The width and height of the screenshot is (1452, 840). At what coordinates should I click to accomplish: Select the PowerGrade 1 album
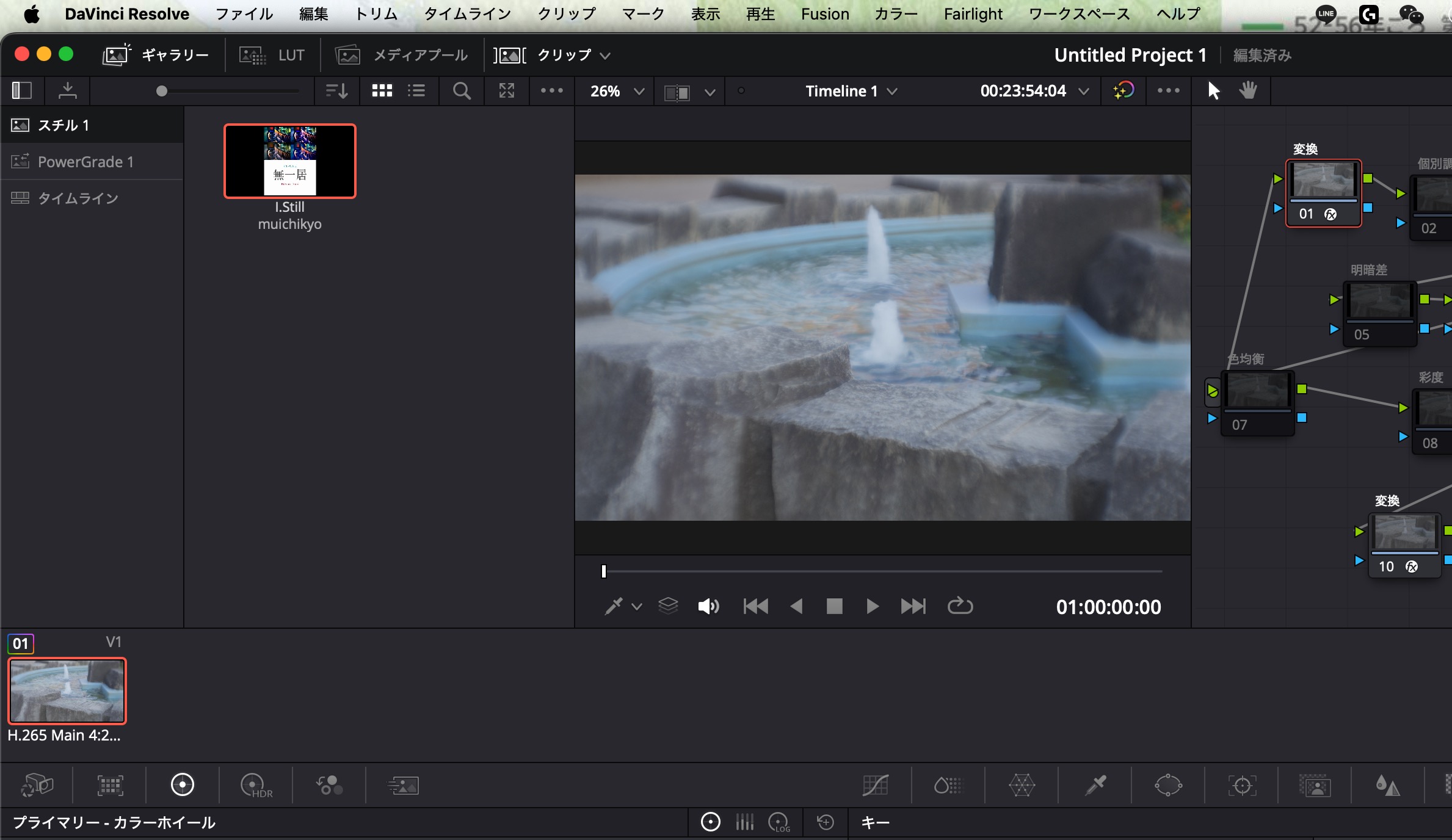(85, 162)
